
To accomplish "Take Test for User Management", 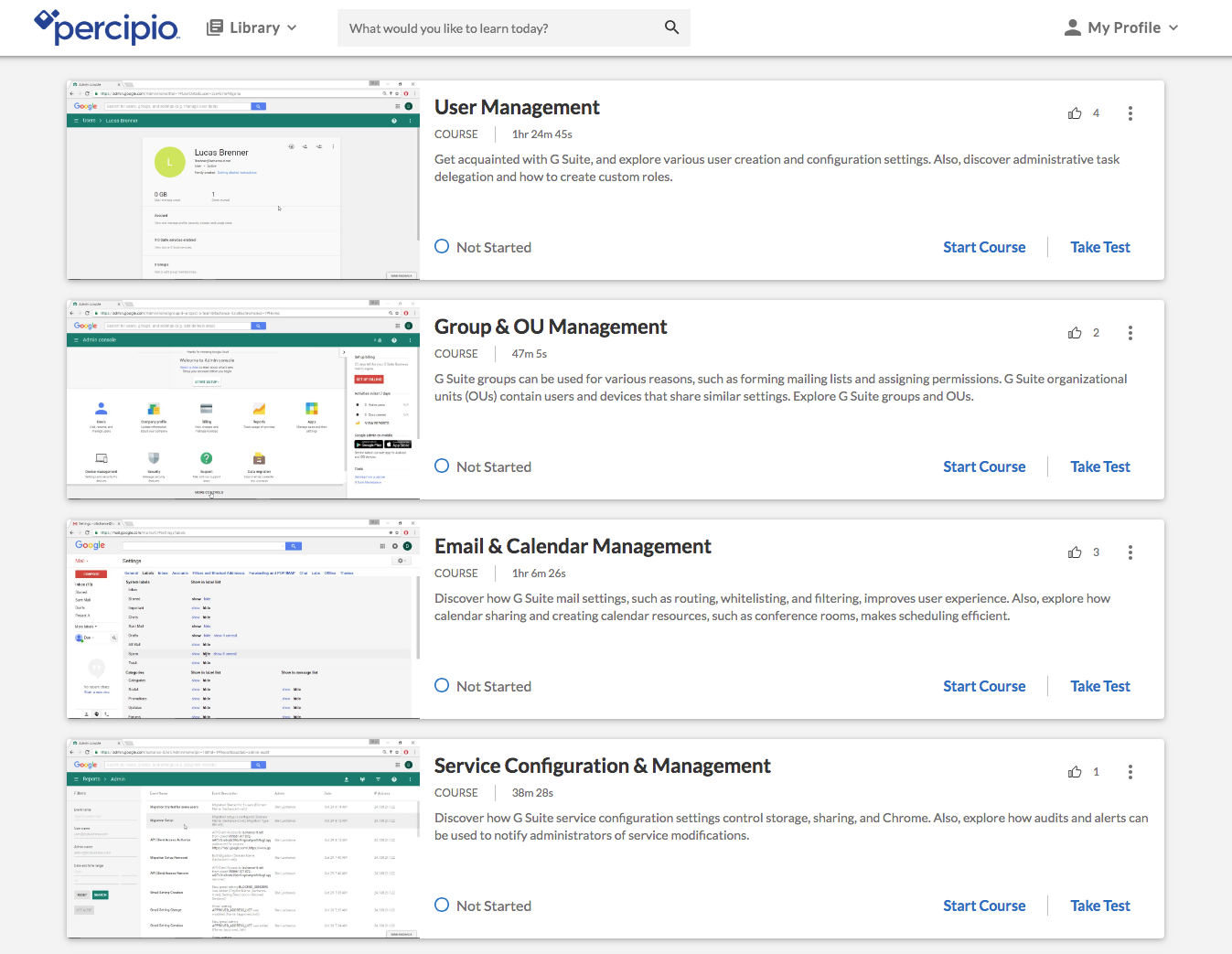I will click(x=1100, y=247).
